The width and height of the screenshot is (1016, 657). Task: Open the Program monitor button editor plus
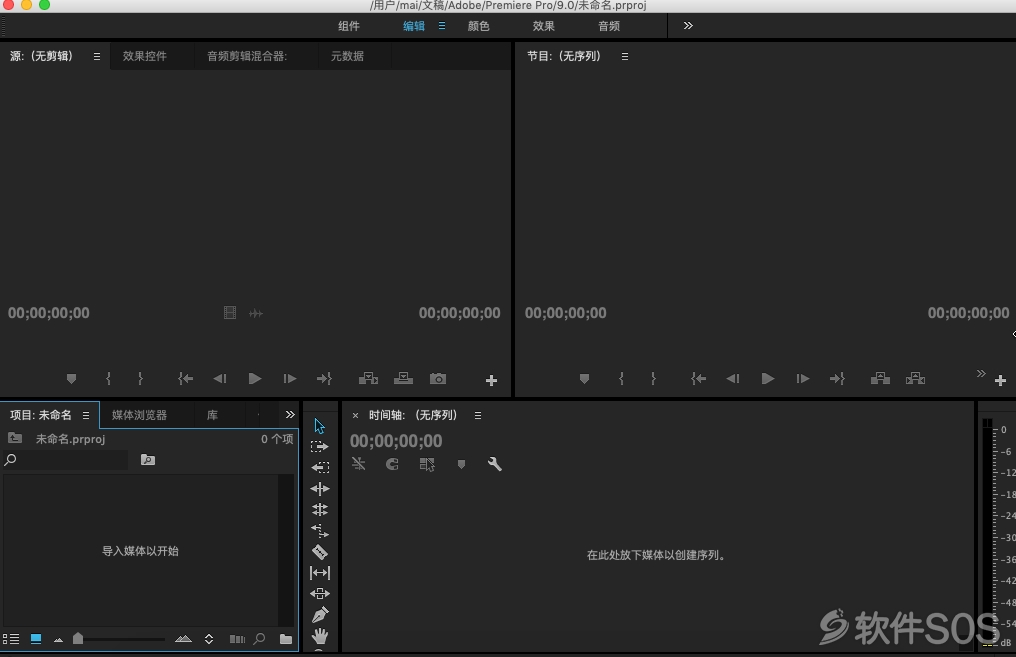1000,380
